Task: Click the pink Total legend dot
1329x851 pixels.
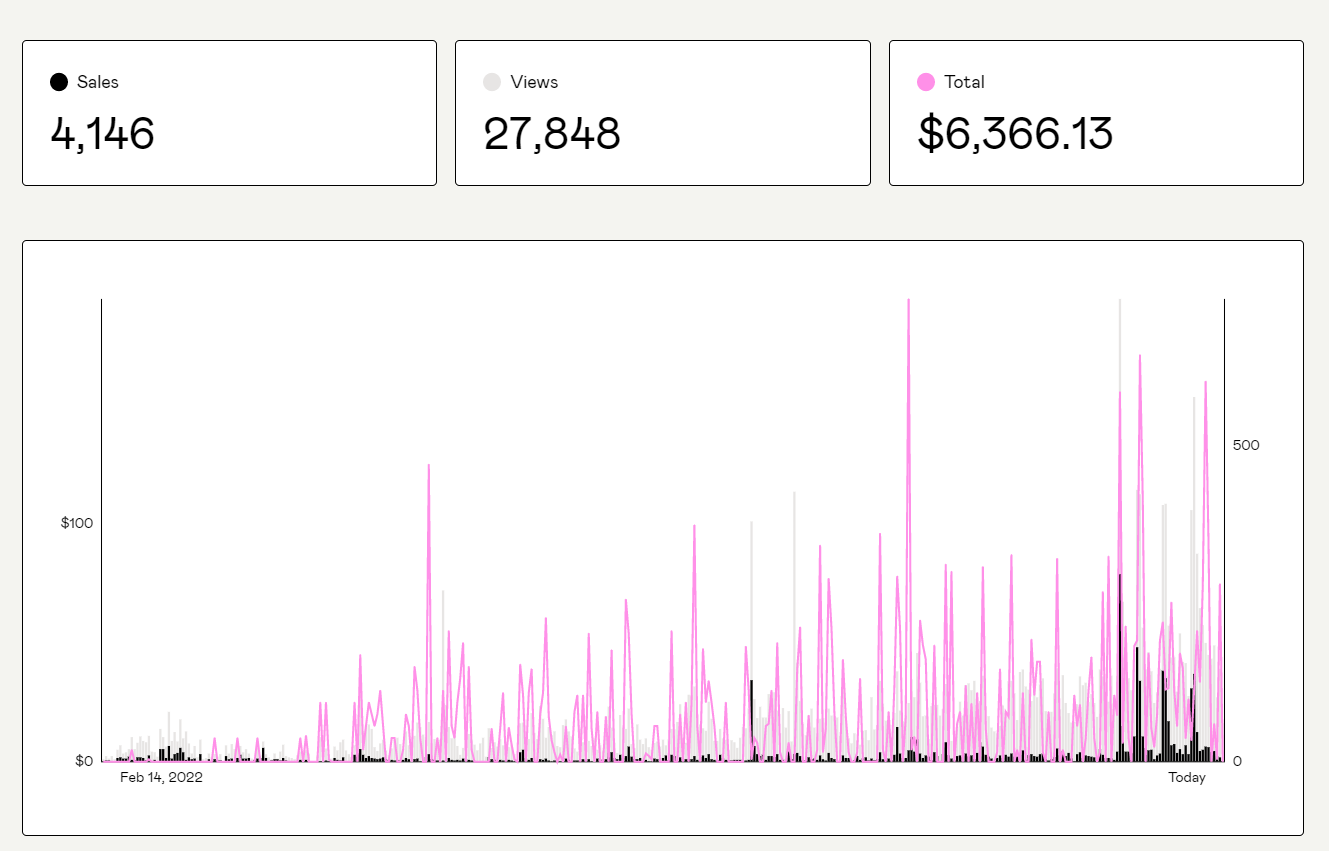Action: click(926, 82)
